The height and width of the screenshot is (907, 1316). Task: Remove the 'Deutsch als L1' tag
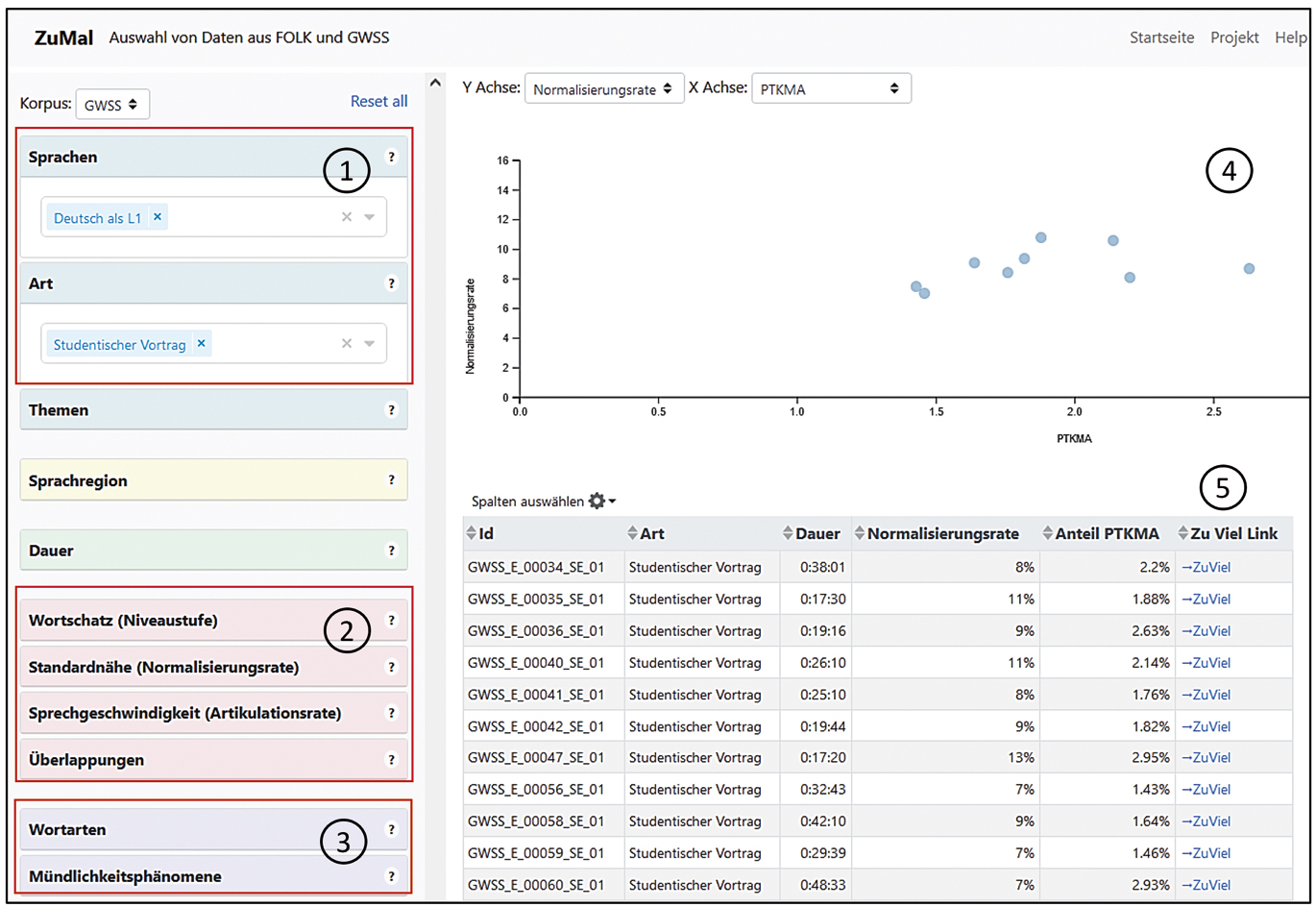(x=158, y=217)
